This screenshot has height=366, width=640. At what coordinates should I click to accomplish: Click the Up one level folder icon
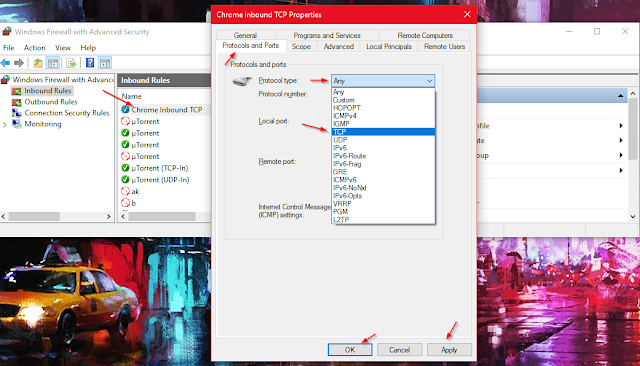(x=38, y=63)
